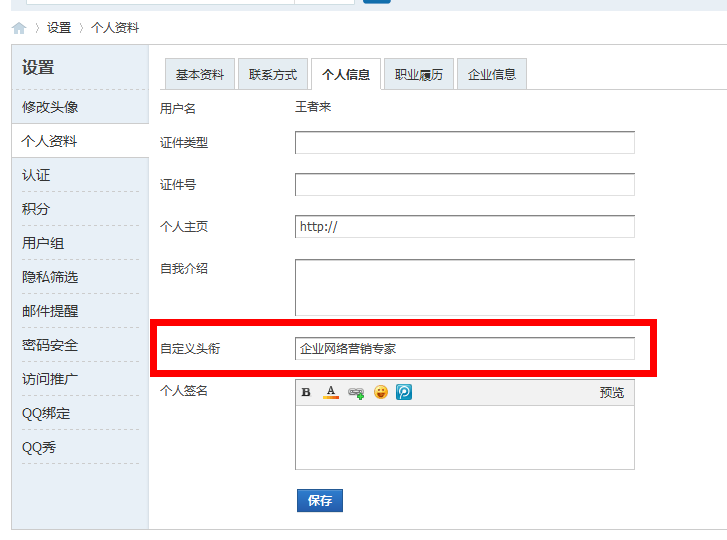Click the home icon in breadcrumb
The width and height of the screenshot is (727, 540).
click(x=19, y=28)
